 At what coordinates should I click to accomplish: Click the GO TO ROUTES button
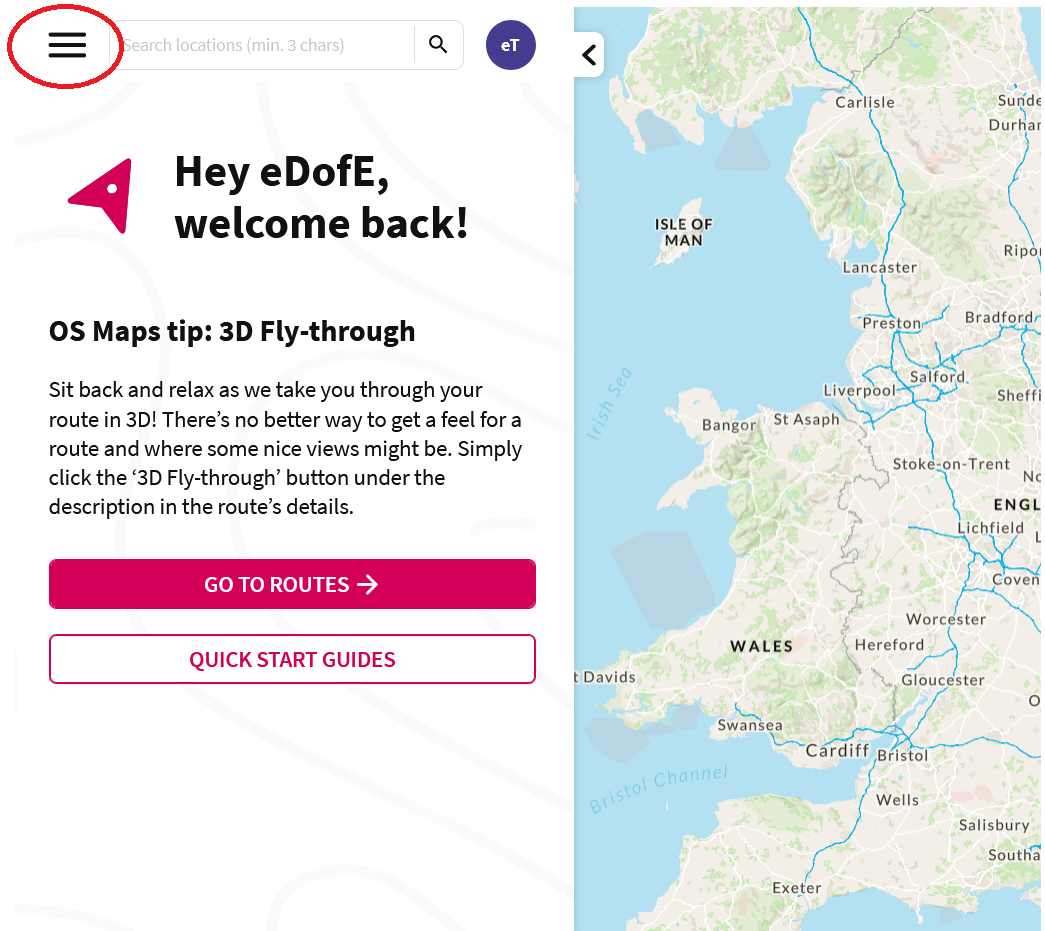pyautogui.click(x=292, y=583)
